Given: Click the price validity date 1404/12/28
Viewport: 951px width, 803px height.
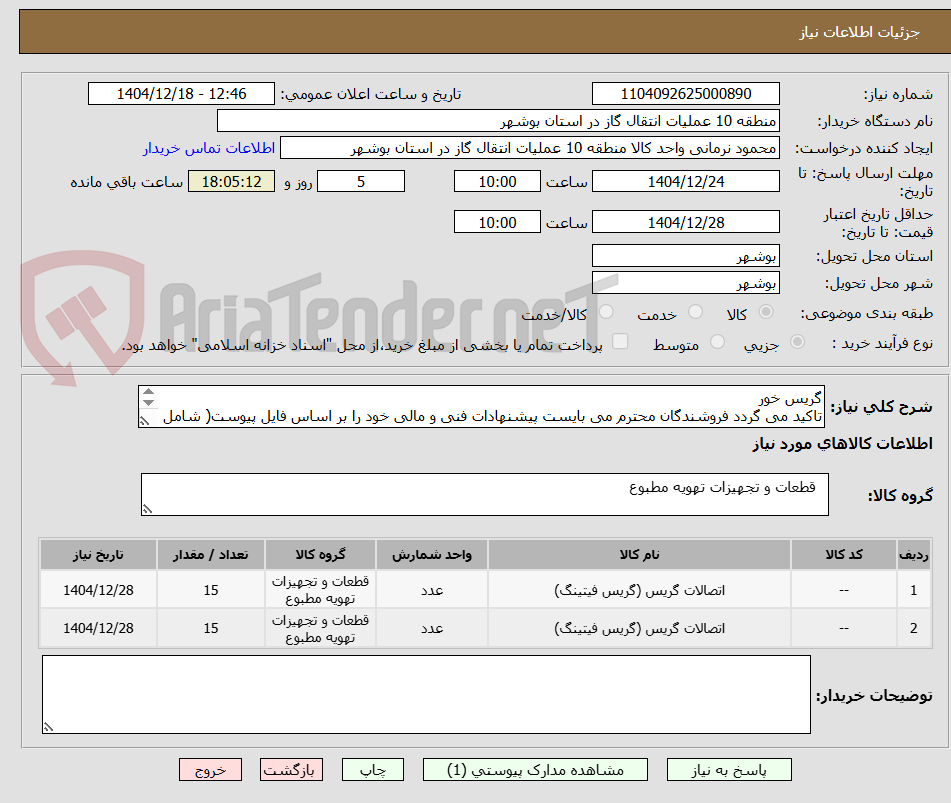Looking at the screenshot, I should [685, 222].
